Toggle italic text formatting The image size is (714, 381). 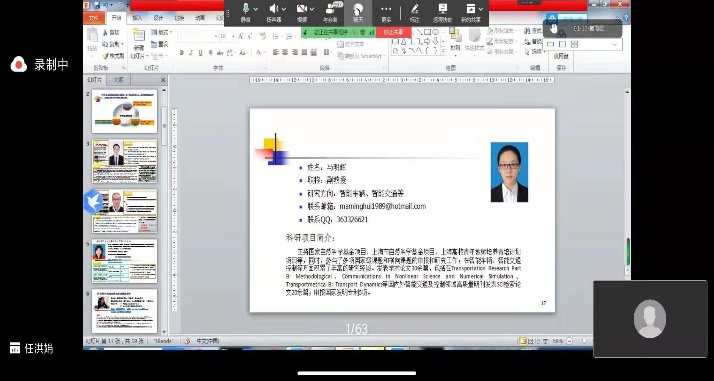191,53
